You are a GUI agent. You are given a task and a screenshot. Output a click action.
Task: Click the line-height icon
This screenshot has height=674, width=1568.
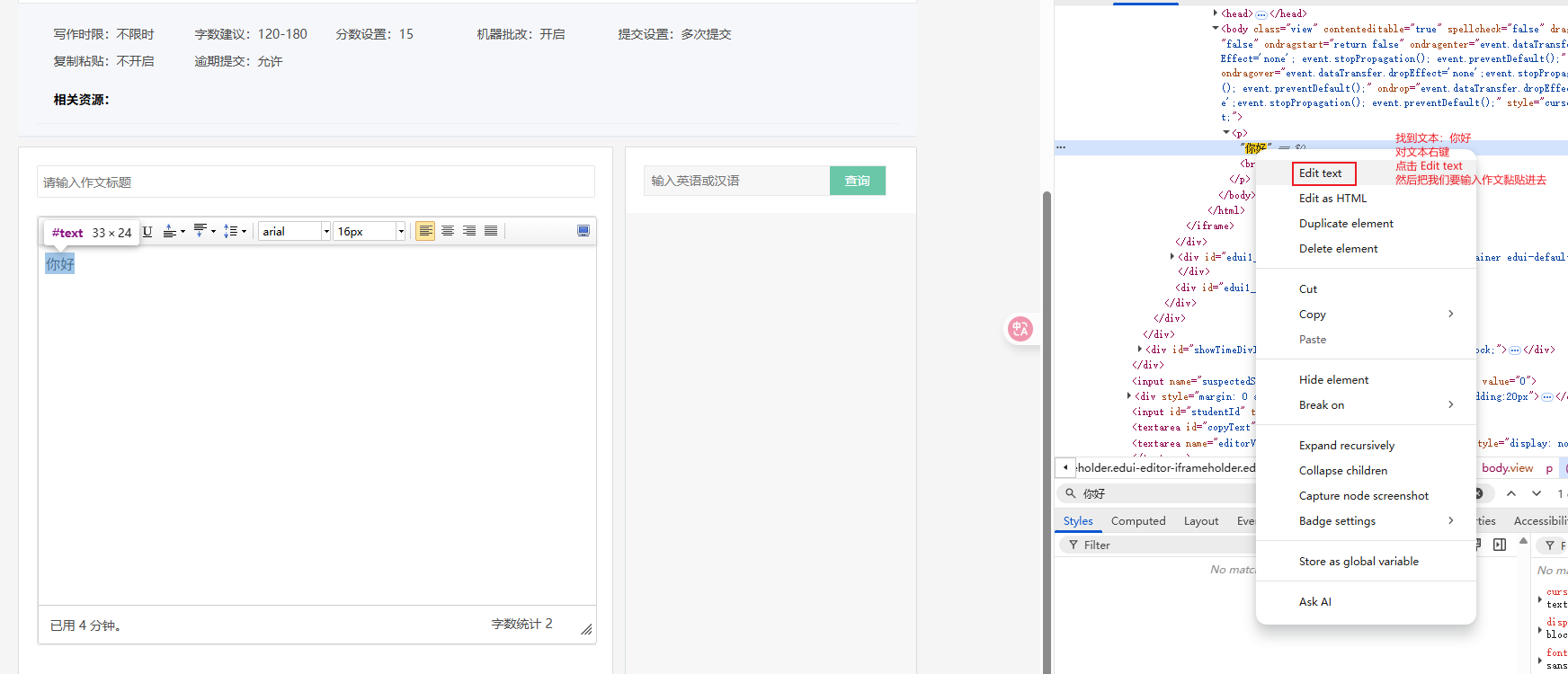pyautogui.click(x=230, y=231)
